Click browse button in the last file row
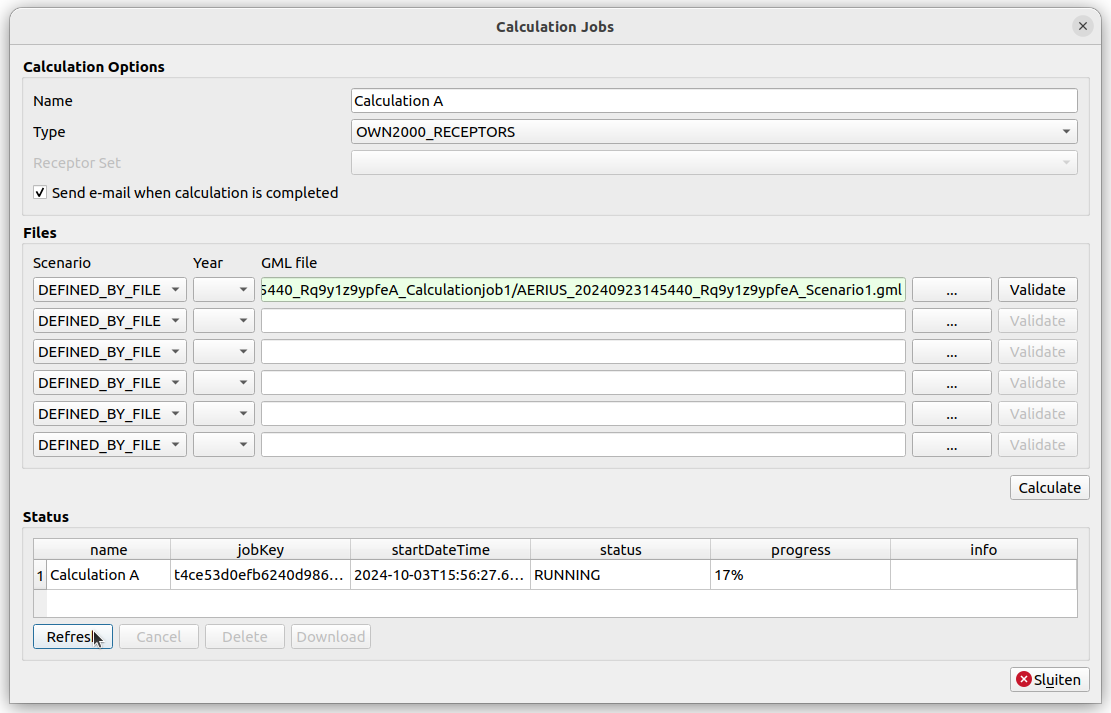Viewport: 1111px width, 713px height. coord(951,445)
